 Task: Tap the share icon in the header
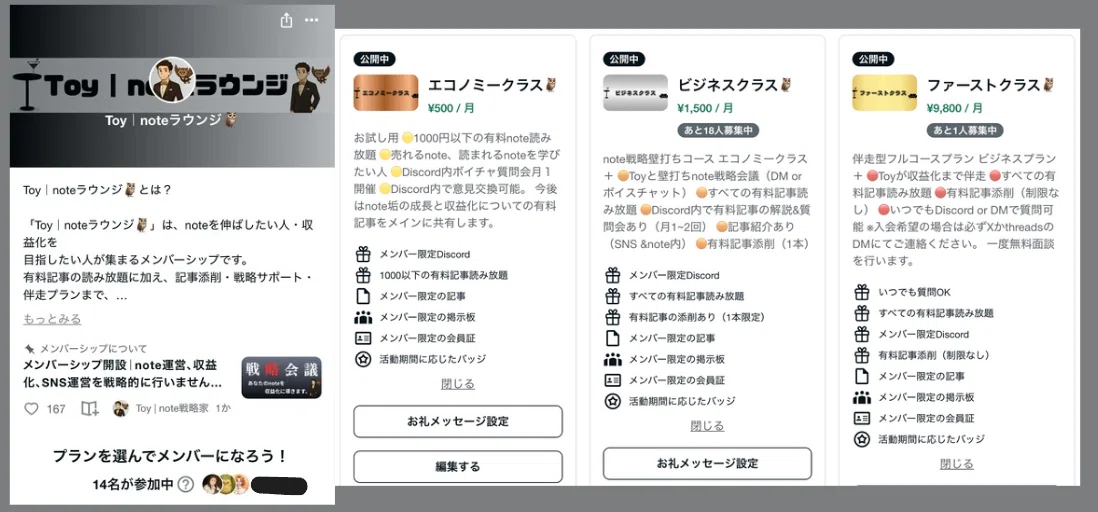click(x=286, y=20)
